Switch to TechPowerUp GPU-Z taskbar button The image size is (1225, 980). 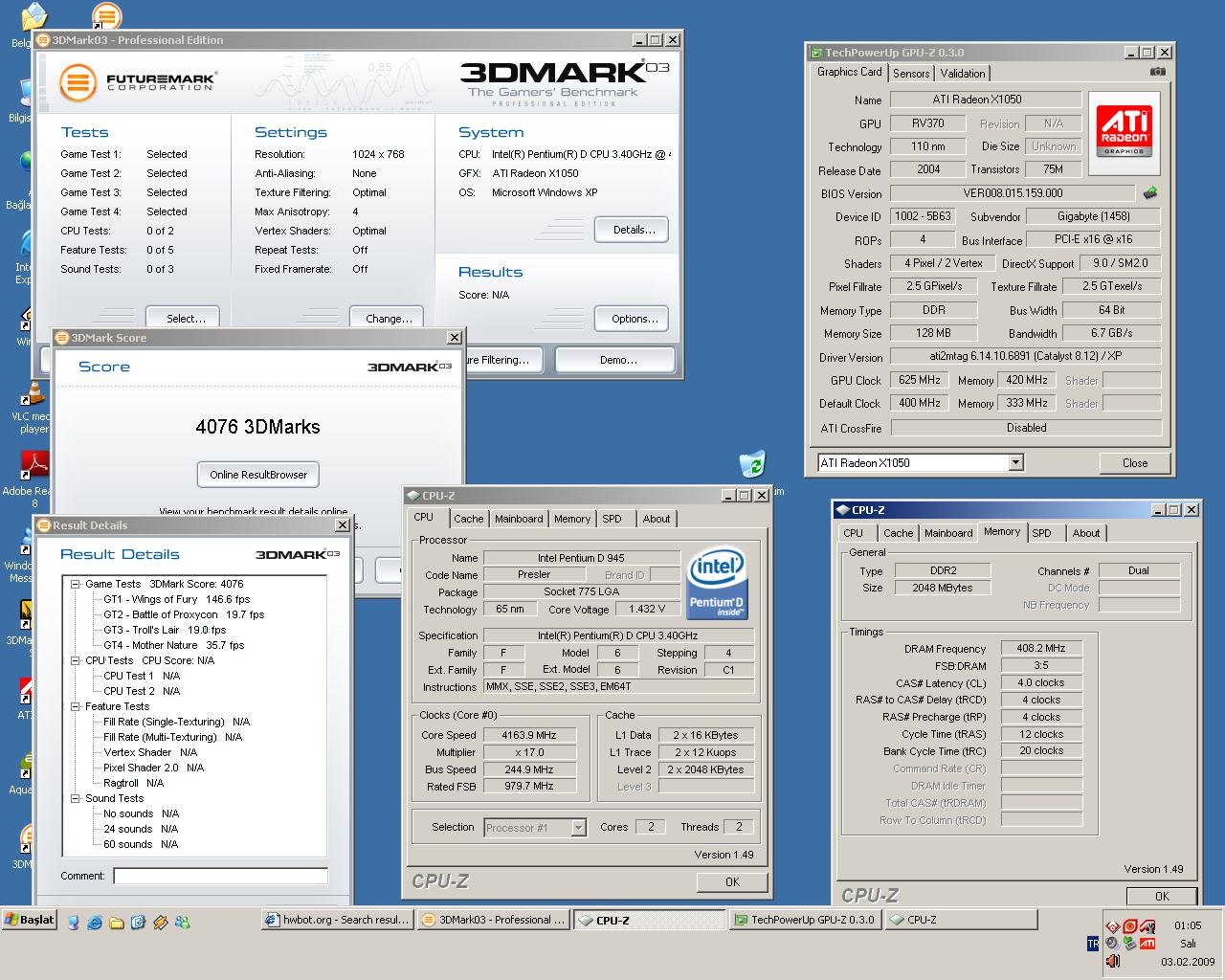(x=804, y=920)
